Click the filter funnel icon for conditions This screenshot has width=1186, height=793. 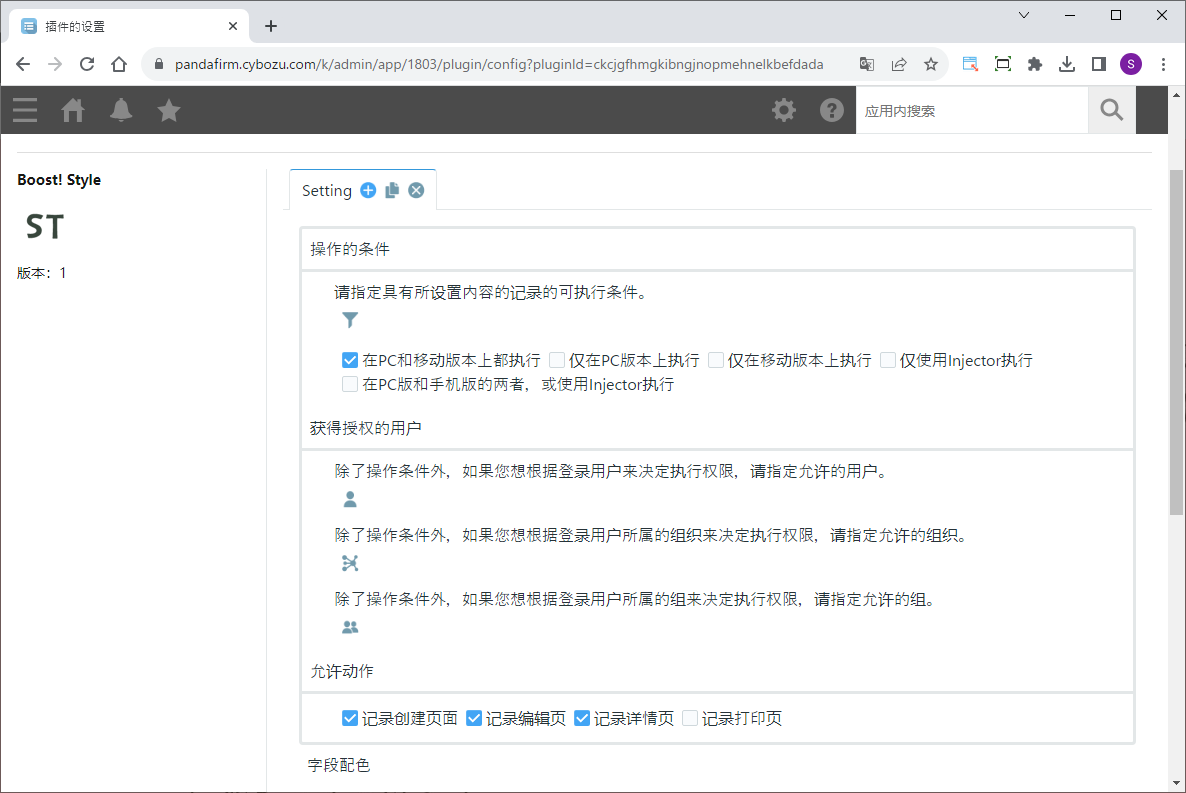tap(350, 320)
